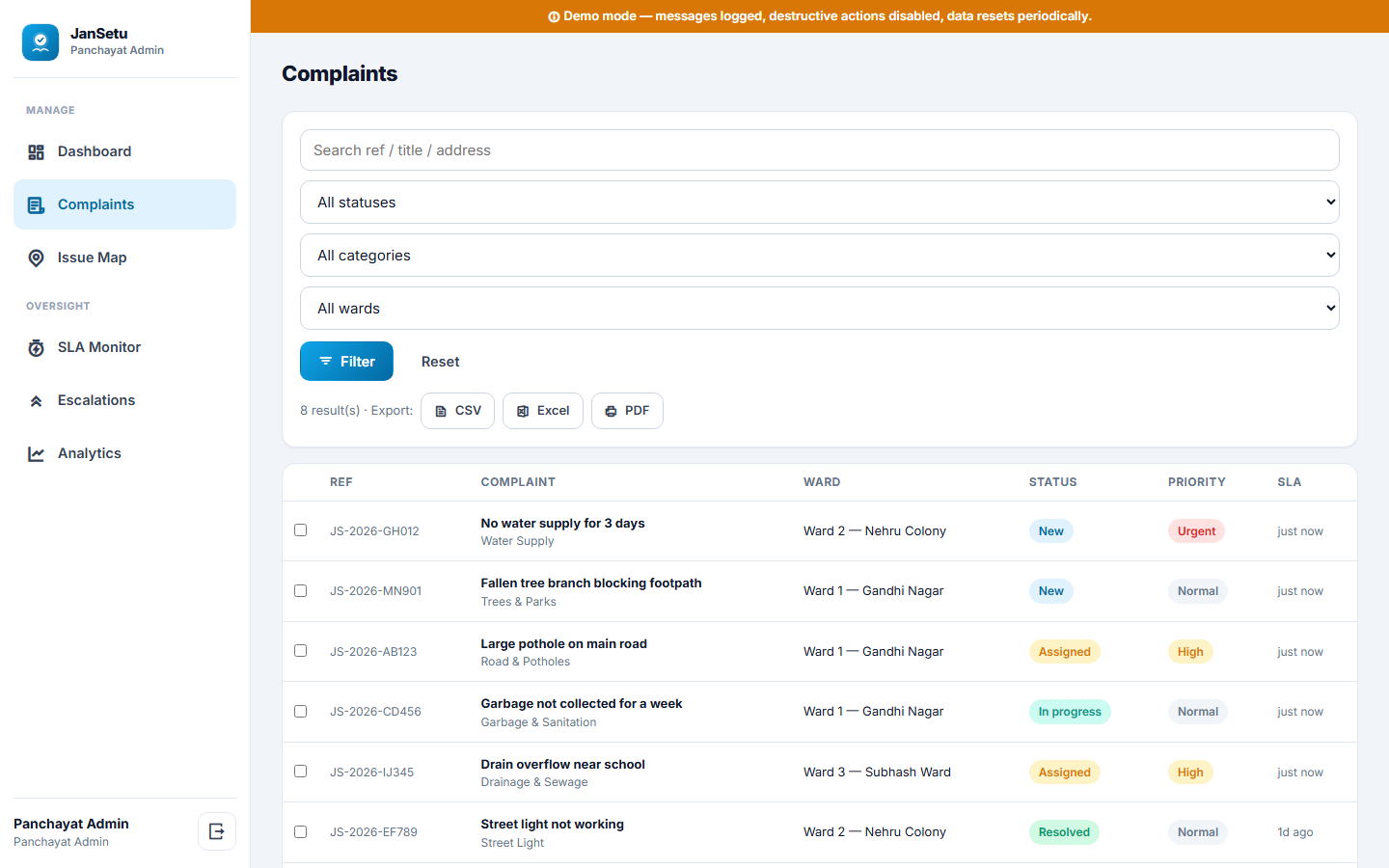1389x868 pixels.
Task: Check the JS-2026-CD456 complaint row
Action: coord(301,711)
